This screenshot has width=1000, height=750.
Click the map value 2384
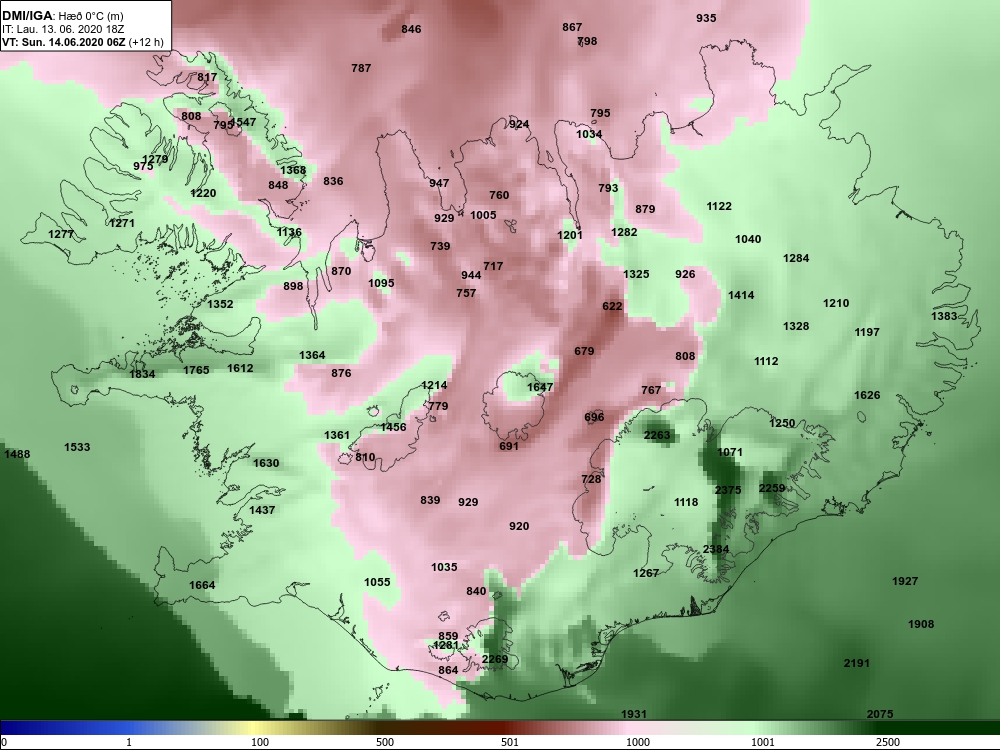[716, 549]
